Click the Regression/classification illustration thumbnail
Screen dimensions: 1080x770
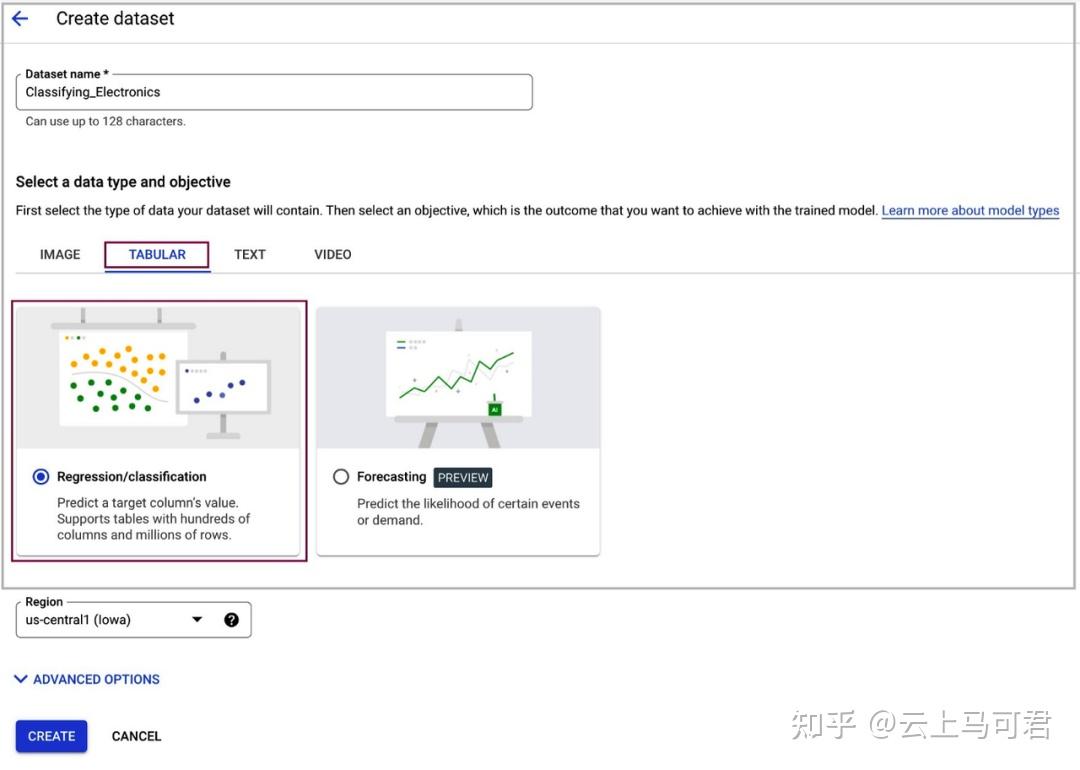pos(158,375)
